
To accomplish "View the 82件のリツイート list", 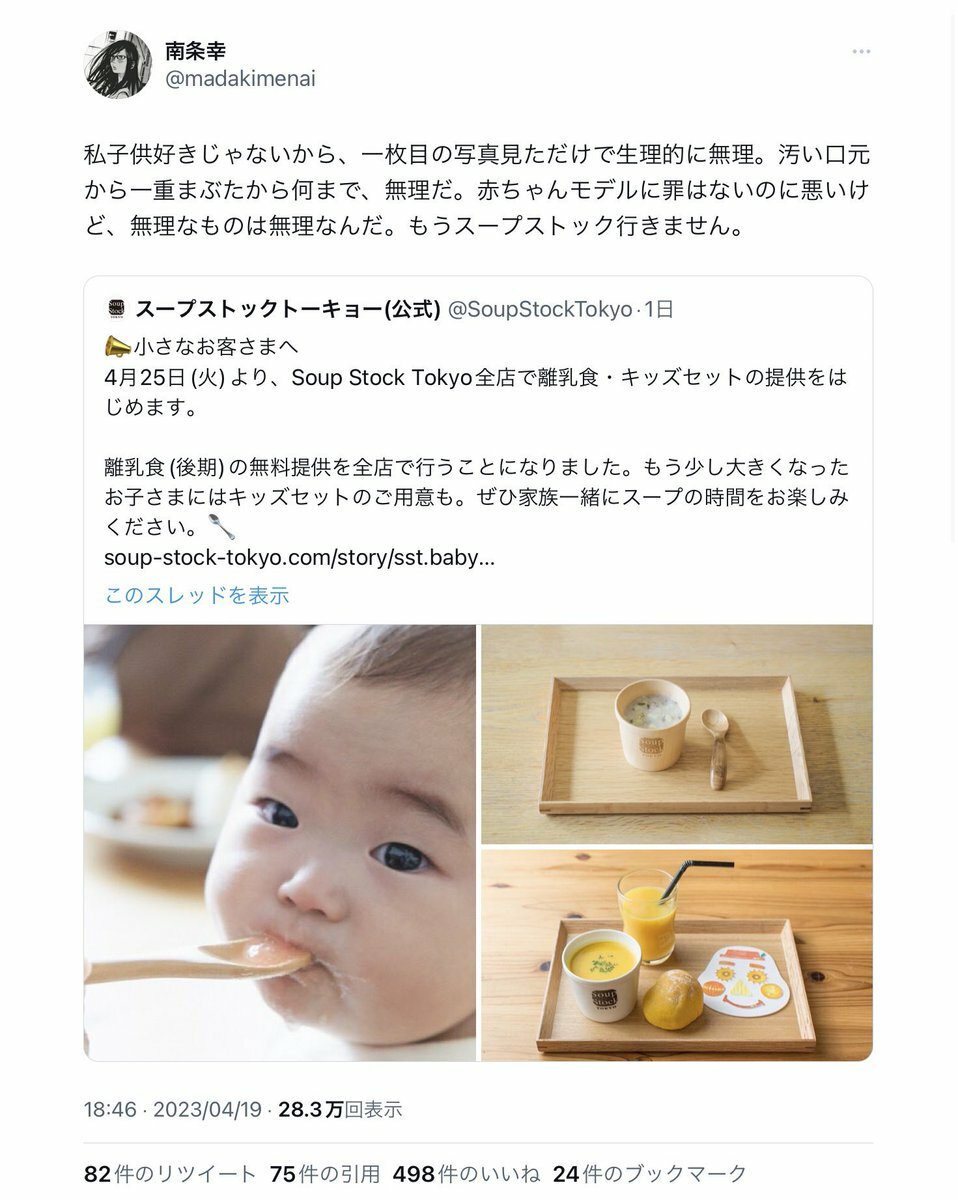I will coord(170,1174).
